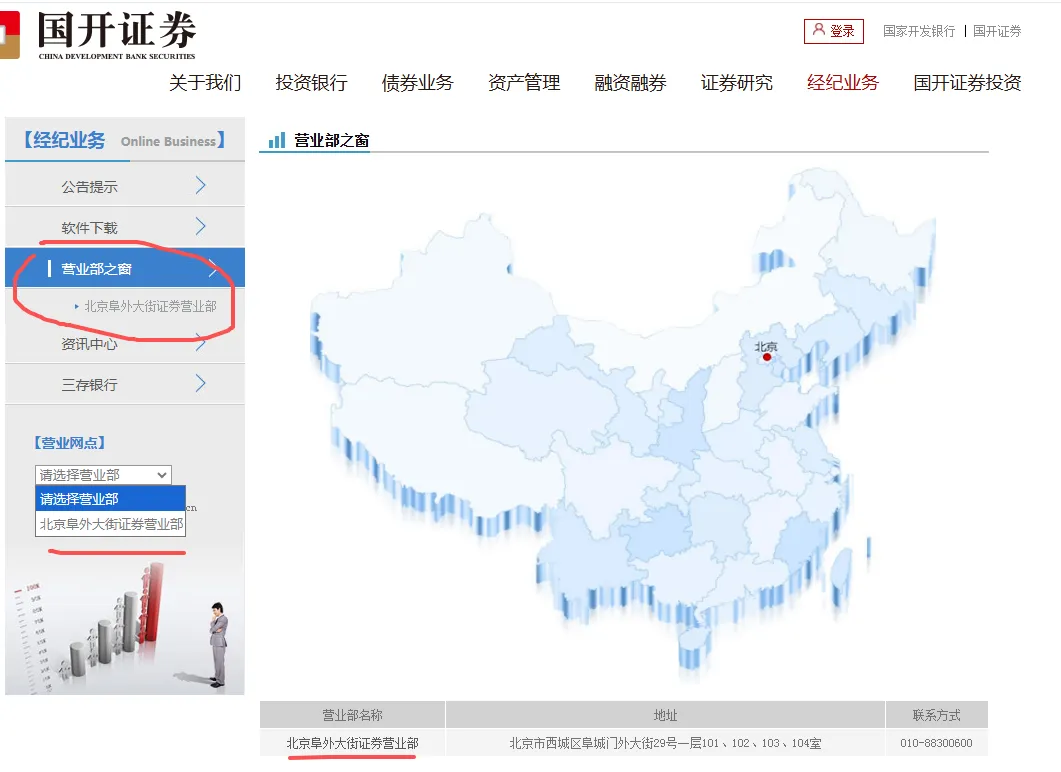The height and width of the screenshot is (772, 1061).
Task: Go to 关于我们 menu
Action: 205,83
